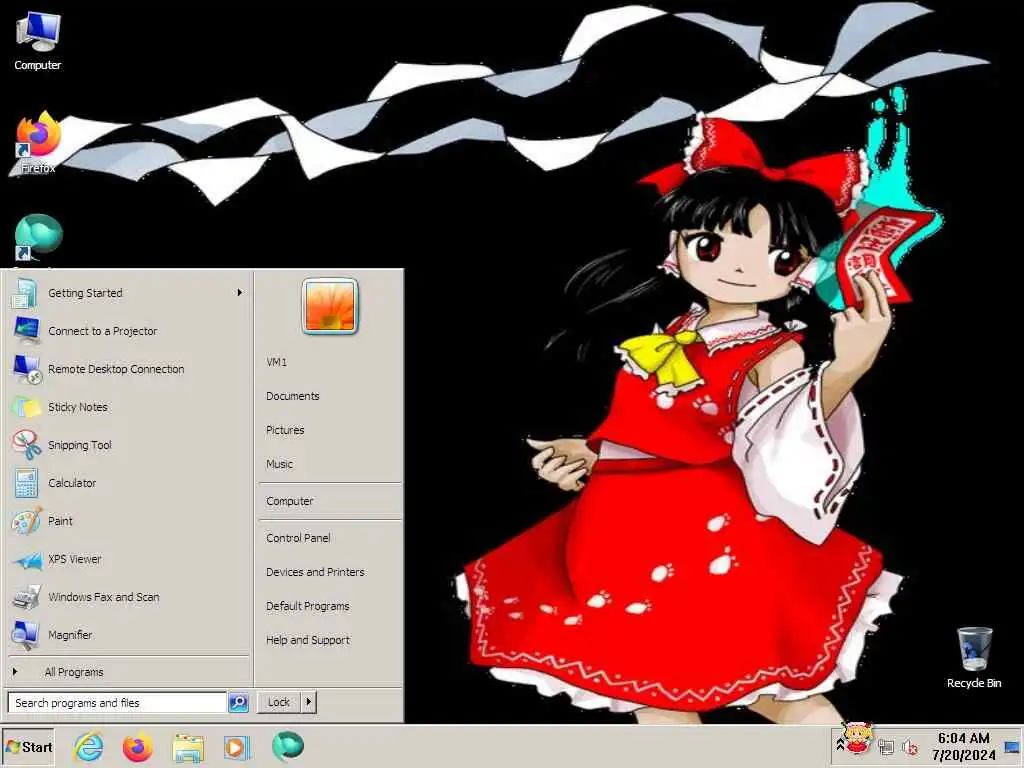Viewport: 1024px width, 768px height.
Task: Select the Remote Desktop Connection label
Action: [x=116, y=368]
